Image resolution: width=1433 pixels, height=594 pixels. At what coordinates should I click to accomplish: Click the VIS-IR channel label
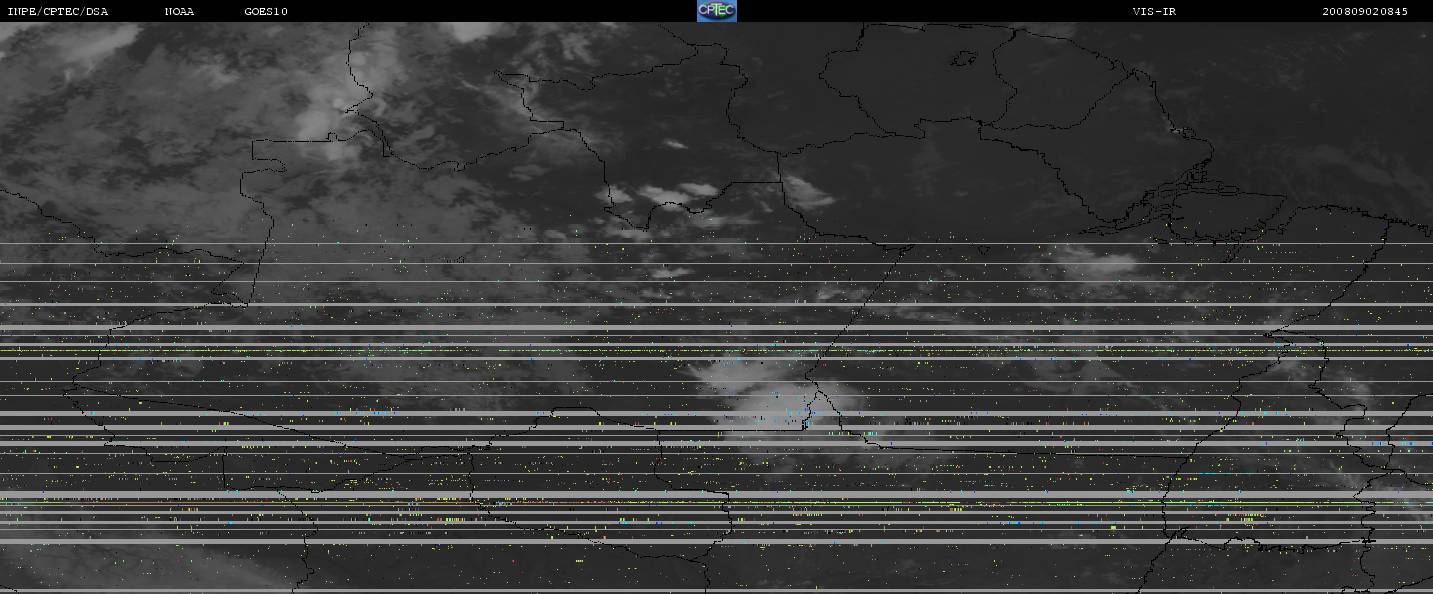[1154, 12]
